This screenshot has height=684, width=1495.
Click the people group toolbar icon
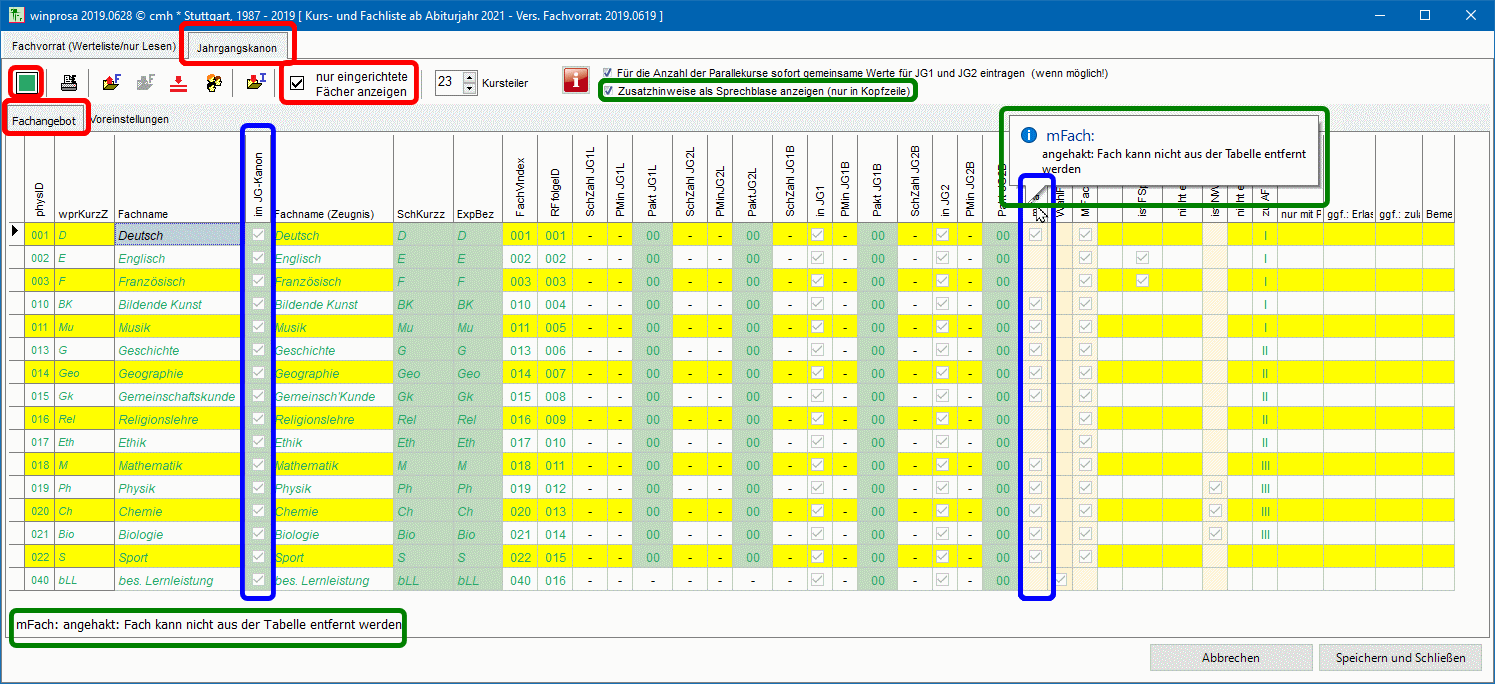213,83
